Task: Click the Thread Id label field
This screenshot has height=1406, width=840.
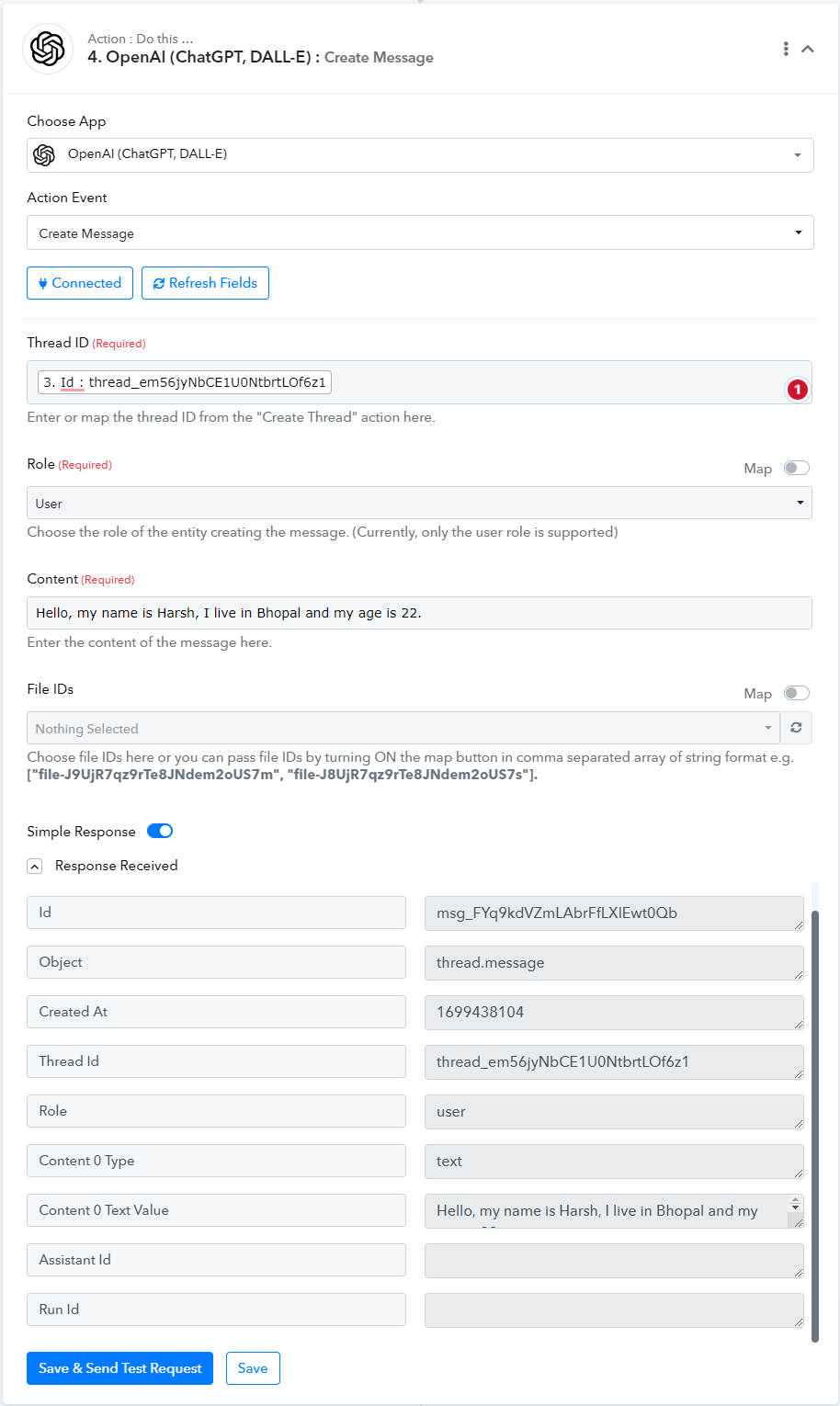Action: 216,1061
